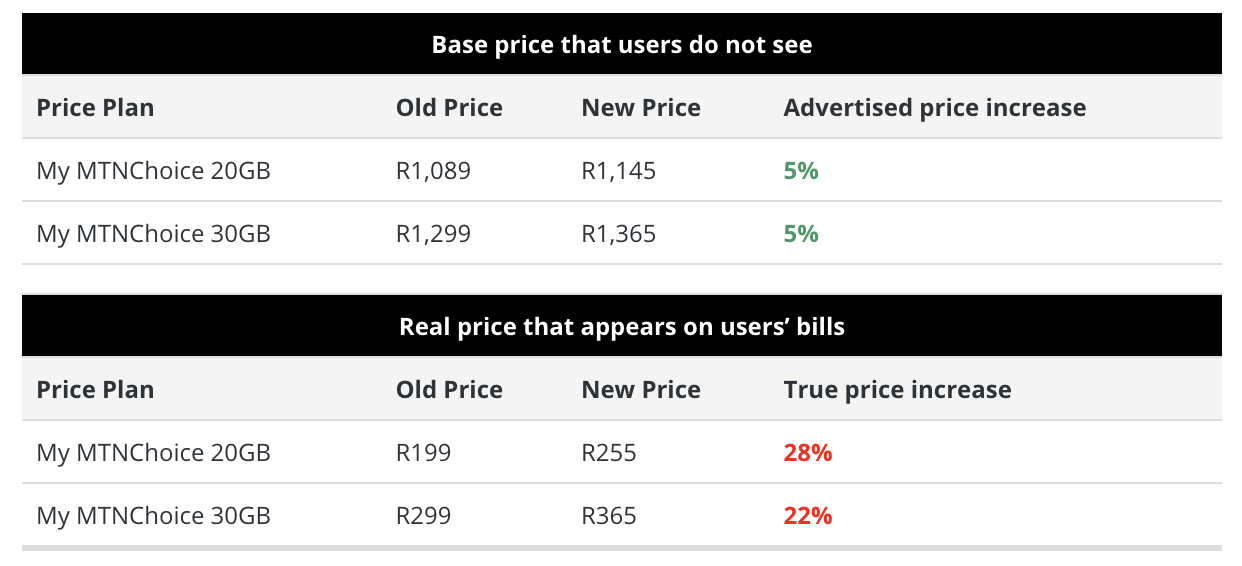Click the green 5% in the R1,089 row

coord(800,171)
